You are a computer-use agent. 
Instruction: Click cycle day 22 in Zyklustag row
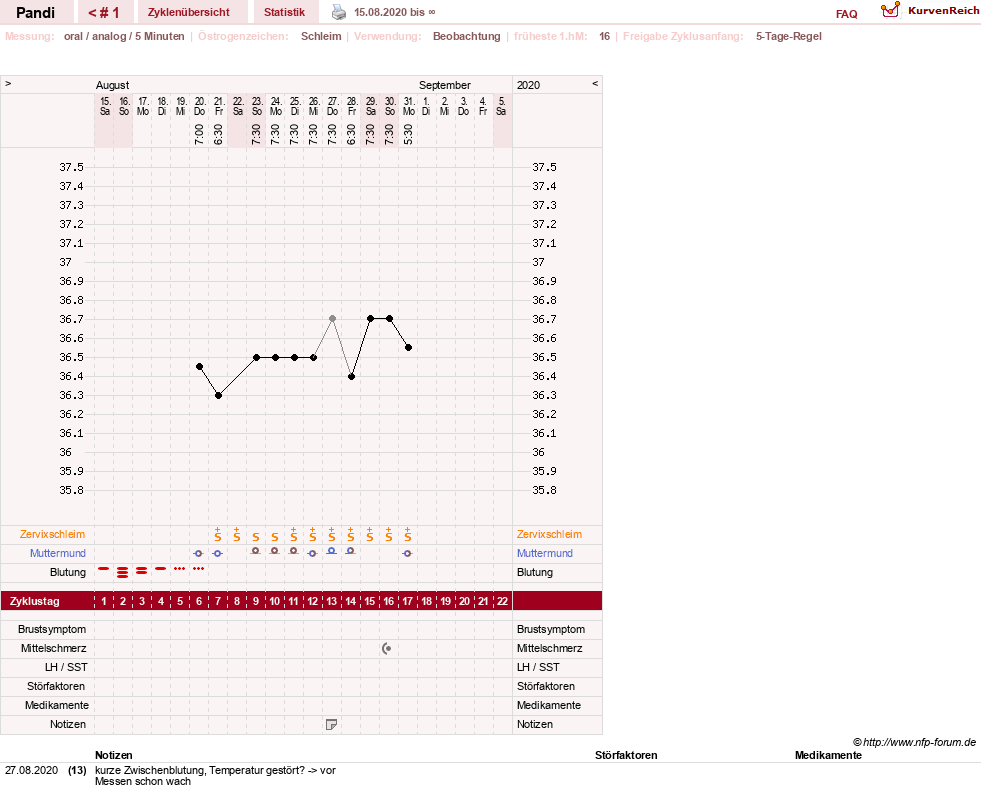click(x=502, y=601)
